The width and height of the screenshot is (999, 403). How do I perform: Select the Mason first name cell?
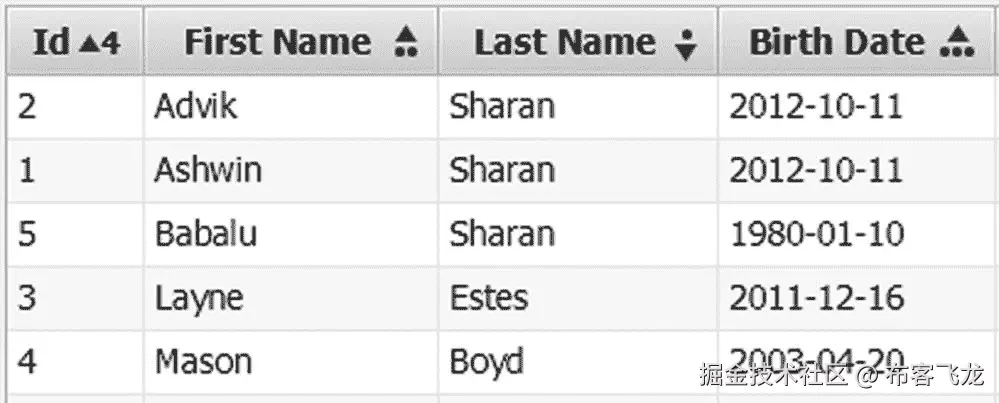point(291,362)
